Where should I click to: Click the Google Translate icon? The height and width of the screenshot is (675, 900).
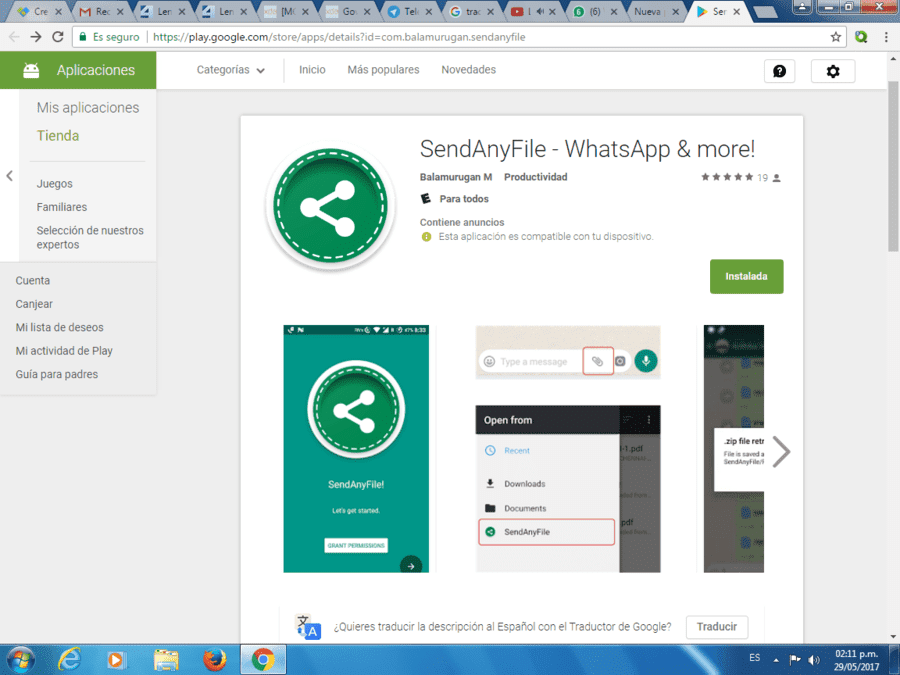click(x=308, y=626)
